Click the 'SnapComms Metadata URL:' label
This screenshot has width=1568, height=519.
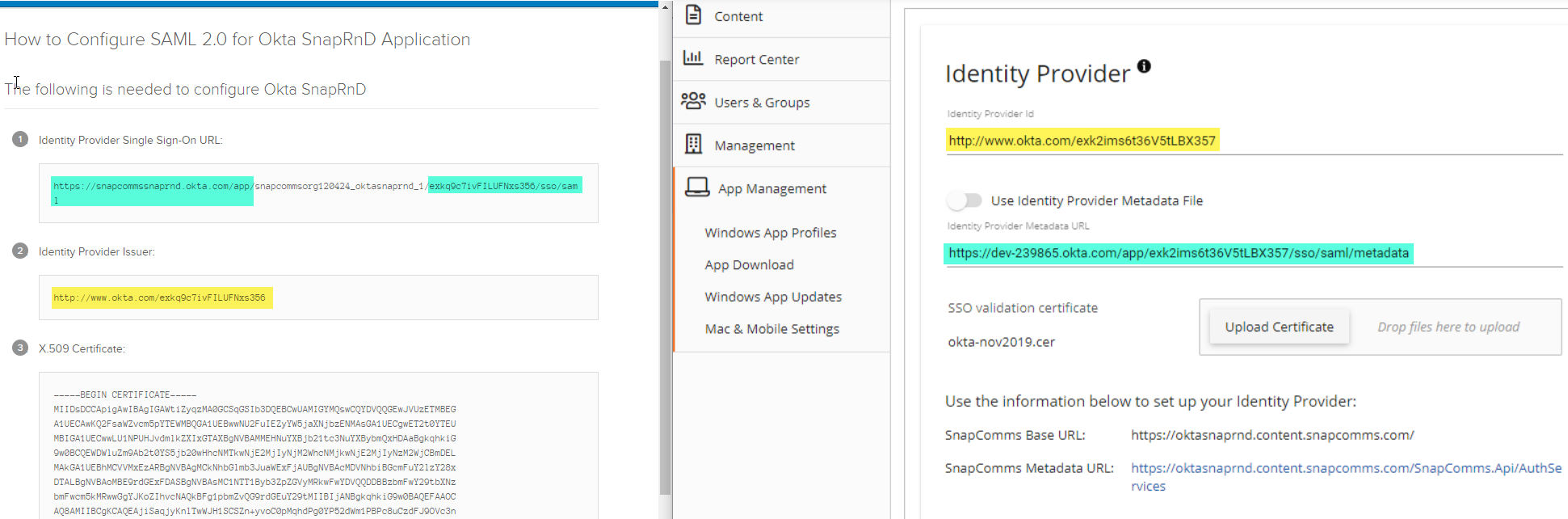tap(1029, 468)
